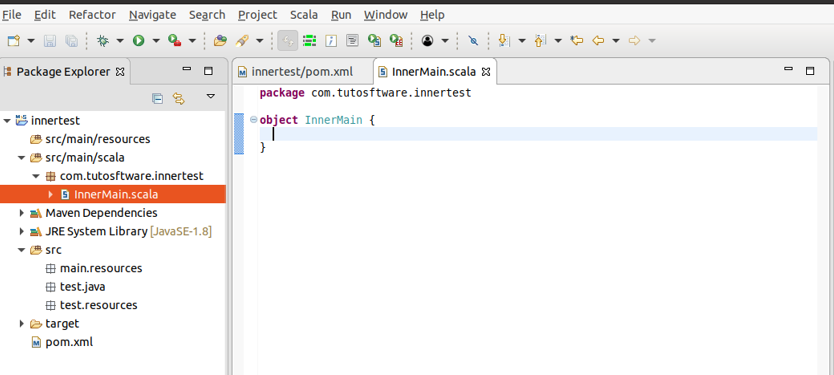This screenshot has height=375, width=834.
Task: Go to Next Annotation icon
Action: (504, 40)
